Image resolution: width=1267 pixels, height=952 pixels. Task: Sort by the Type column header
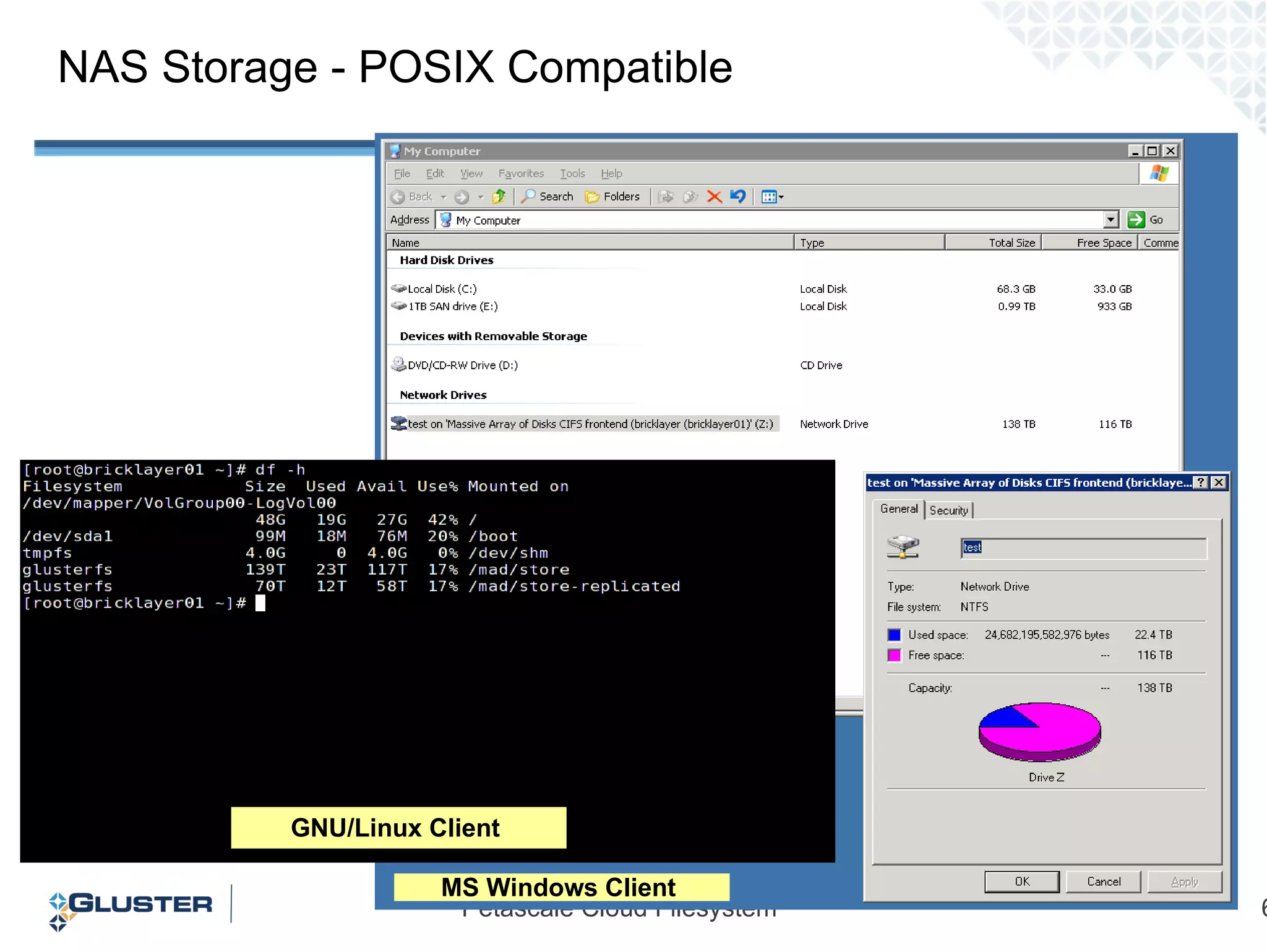click(869, 242)
